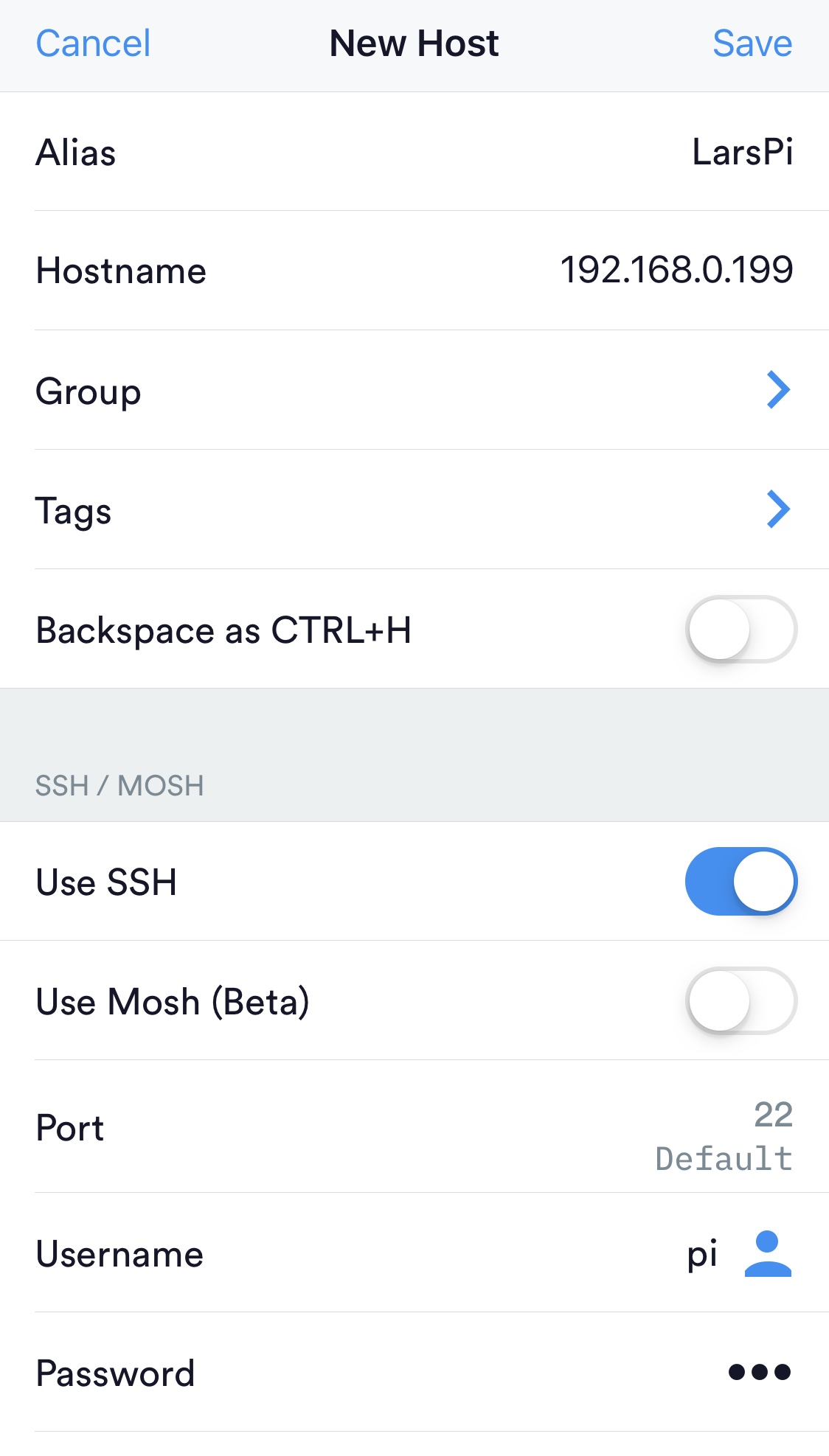Open the Tags row label
The image size is (829, 1456).
(73, 511)
